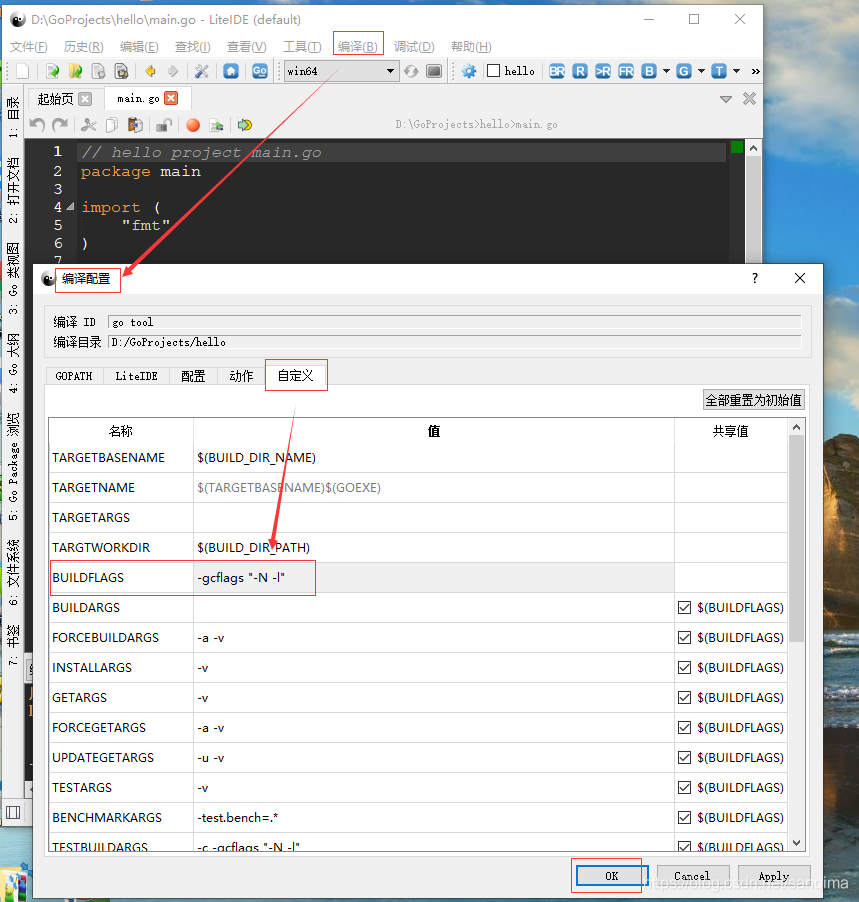Click the back navigation arrow icon

151,71
